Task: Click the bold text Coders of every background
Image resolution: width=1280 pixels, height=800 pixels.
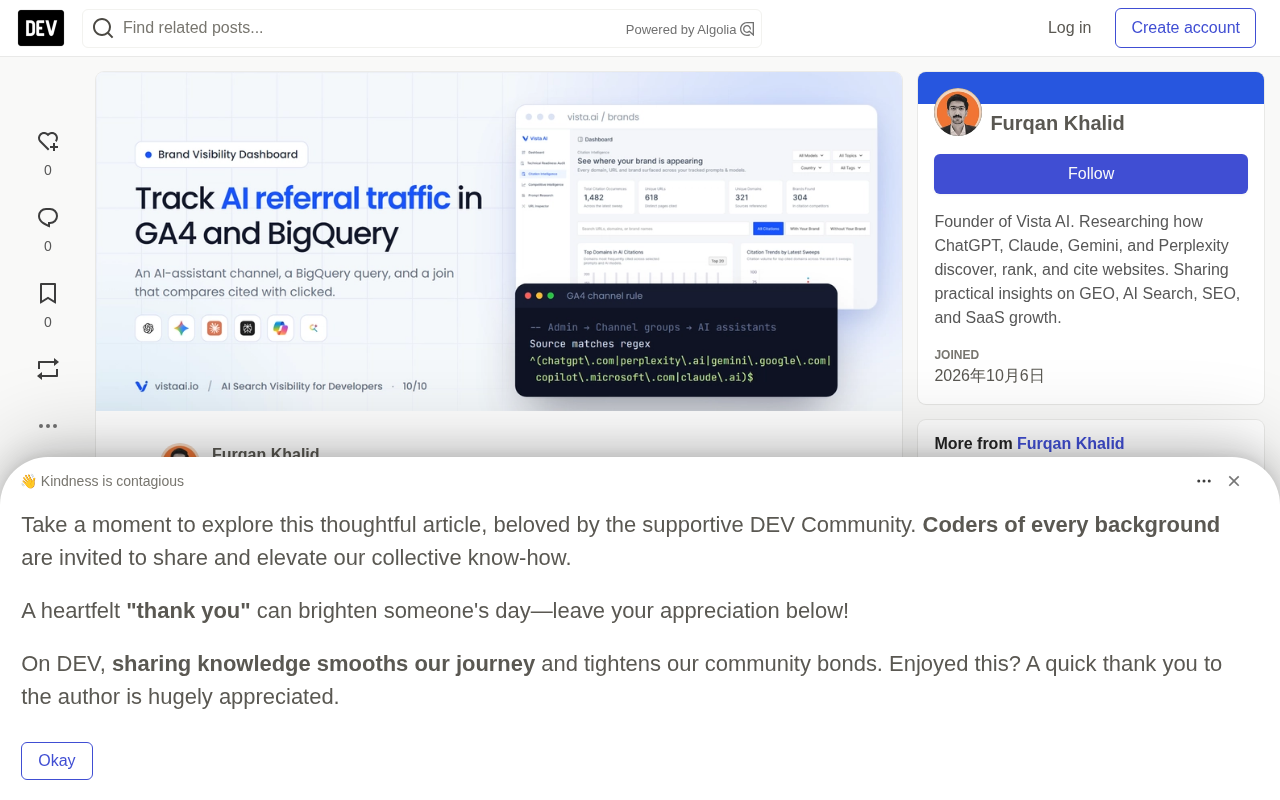Action: coord(1071,525)
